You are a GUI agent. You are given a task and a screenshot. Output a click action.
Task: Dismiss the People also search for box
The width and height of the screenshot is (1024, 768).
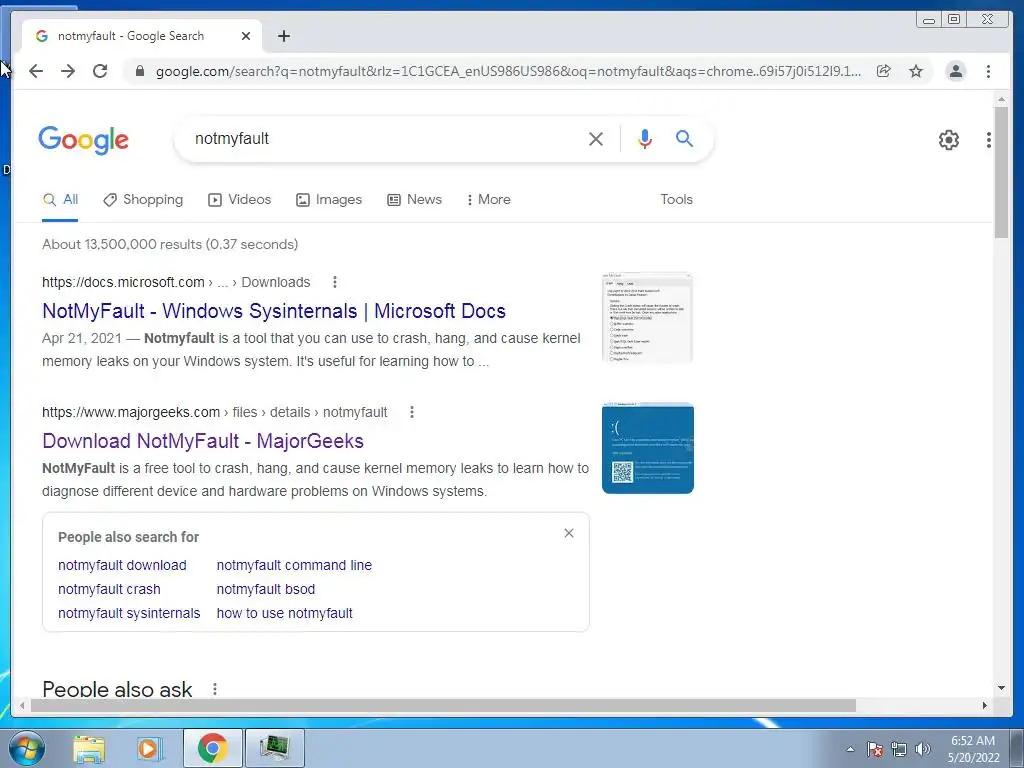(569, 534)
